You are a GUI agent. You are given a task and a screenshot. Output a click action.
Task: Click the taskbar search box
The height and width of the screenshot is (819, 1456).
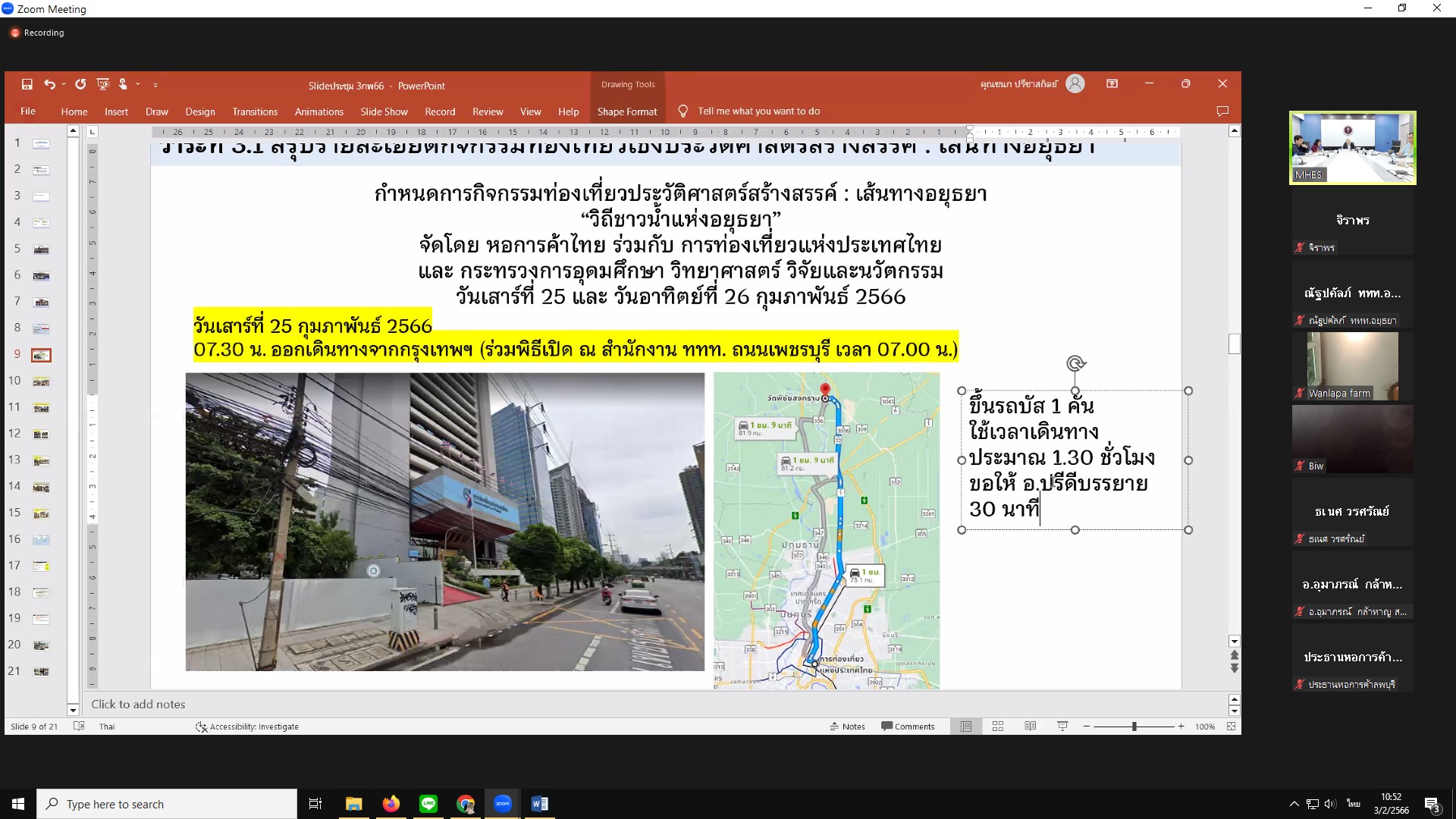pos(167,804)
